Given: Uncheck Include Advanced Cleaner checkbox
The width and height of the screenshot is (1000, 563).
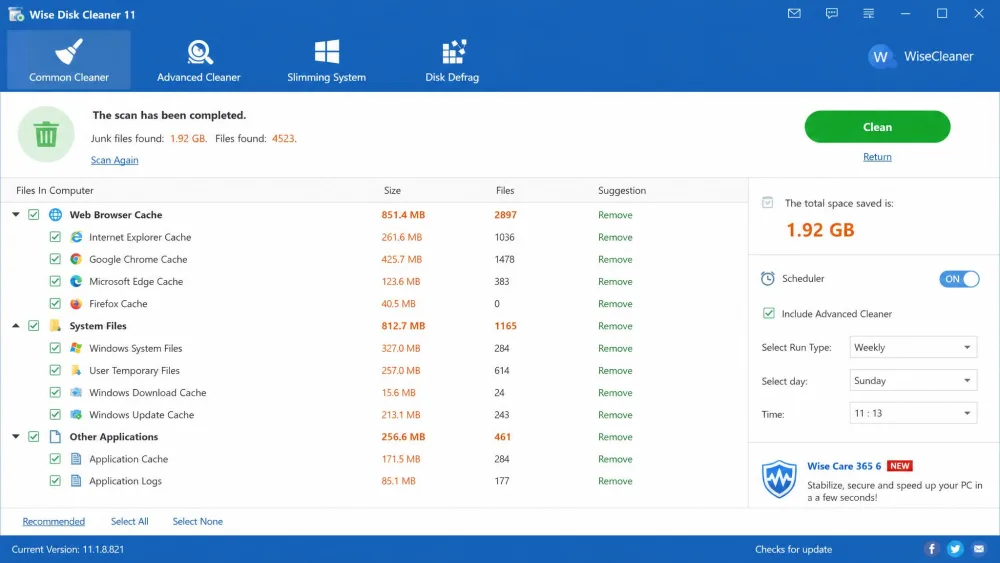Looking at the screenshot, I should (x=768, y=313).
